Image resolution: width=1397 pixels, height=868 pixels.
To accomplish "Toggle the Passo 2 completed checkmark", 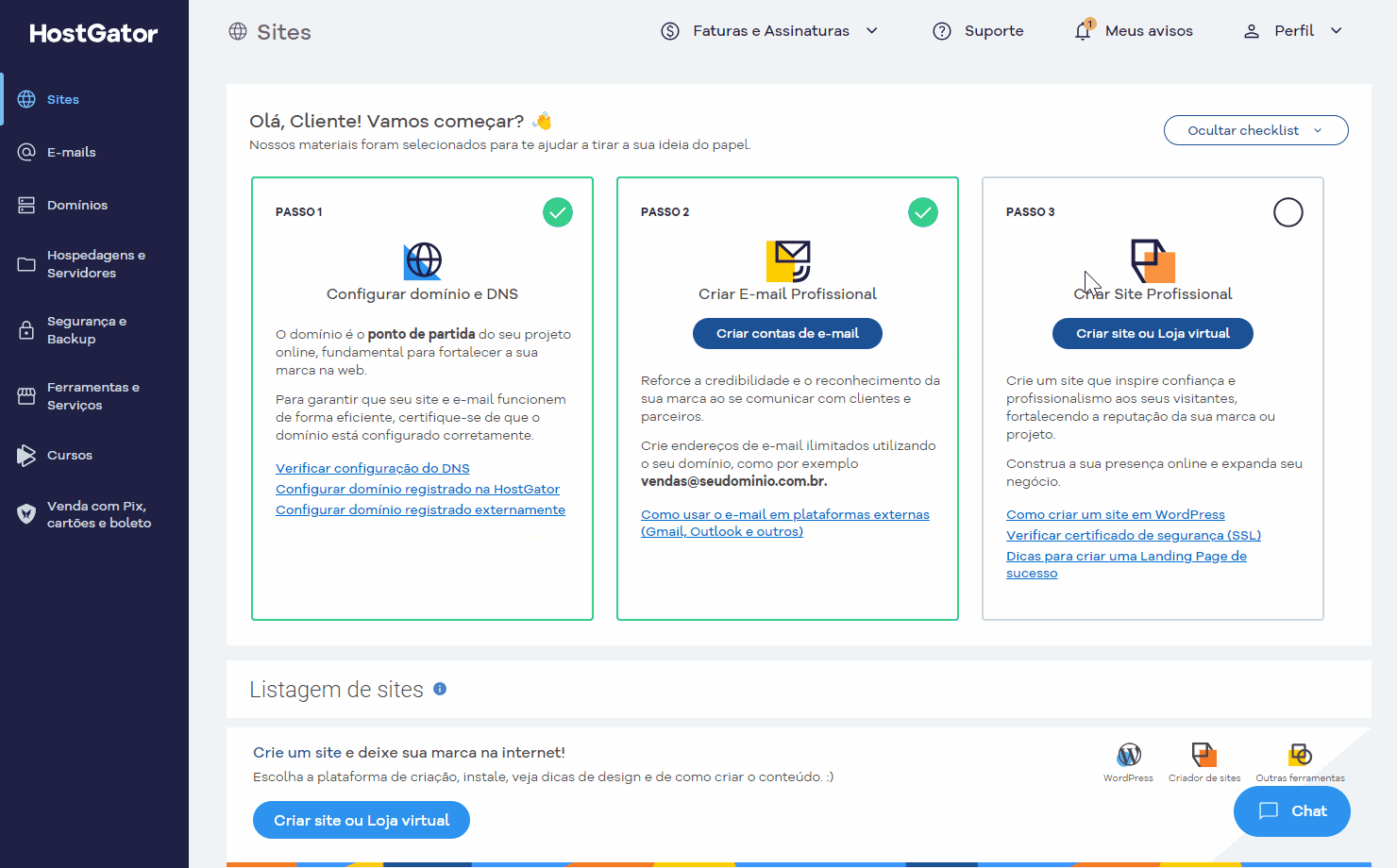I will tap(923, 212).
